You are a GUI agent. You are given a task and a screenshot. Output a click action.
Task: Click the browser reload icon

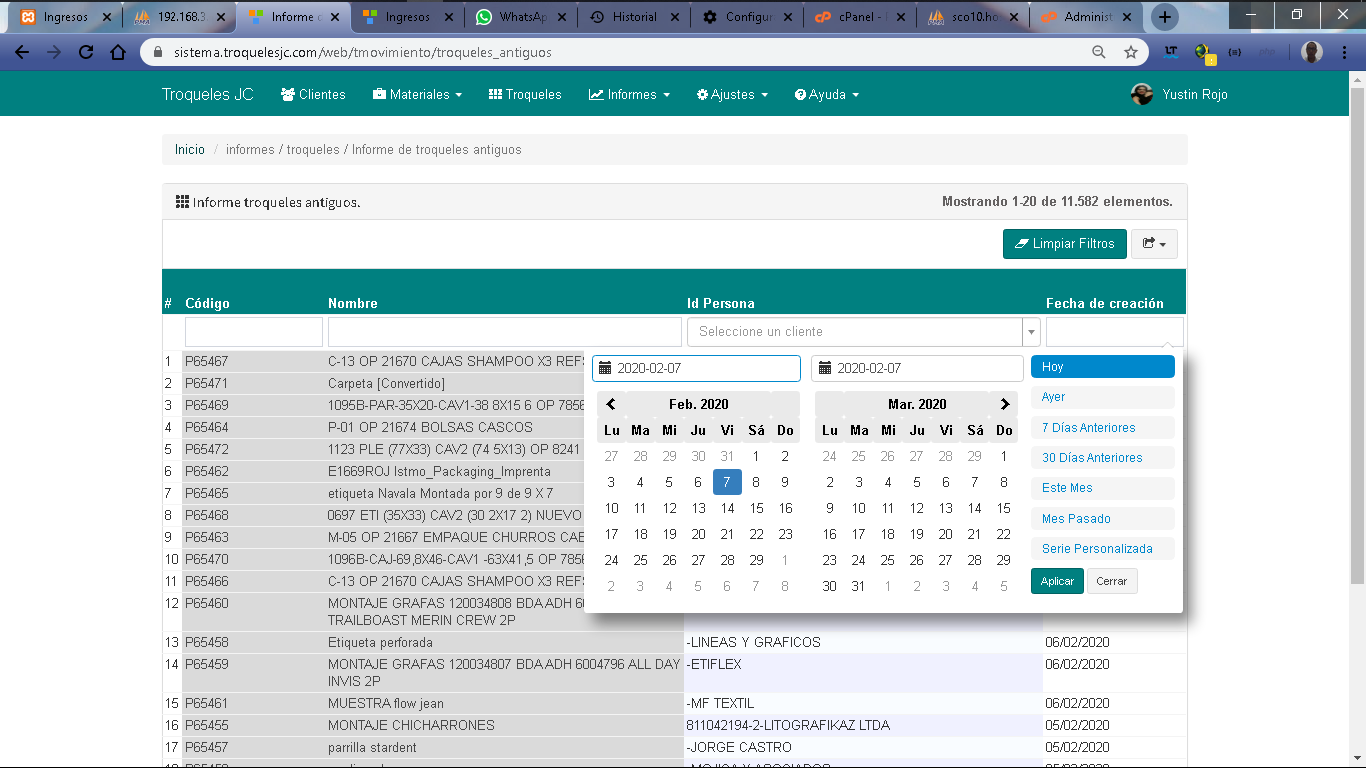click(86, 52)
